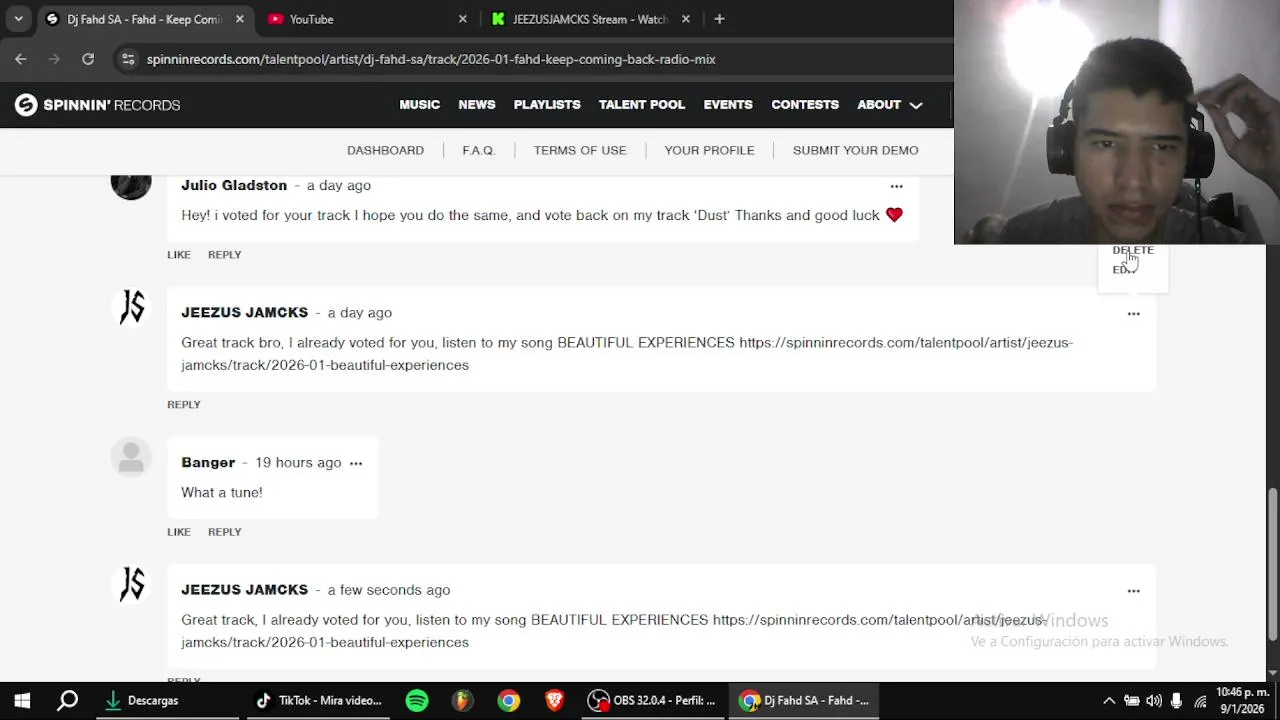
Task: Click '19 hours ago' timestamp
Action: 298,462
